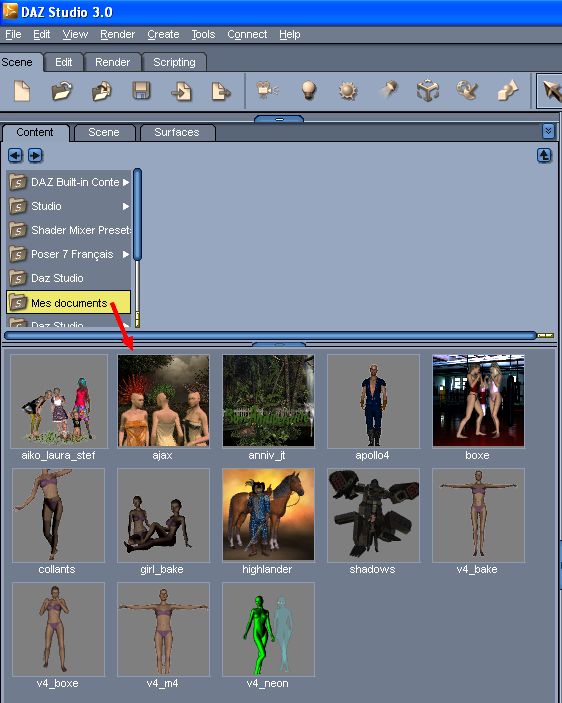Expand the Studio folder arrow
562x703 pixels.
[126, 206]
